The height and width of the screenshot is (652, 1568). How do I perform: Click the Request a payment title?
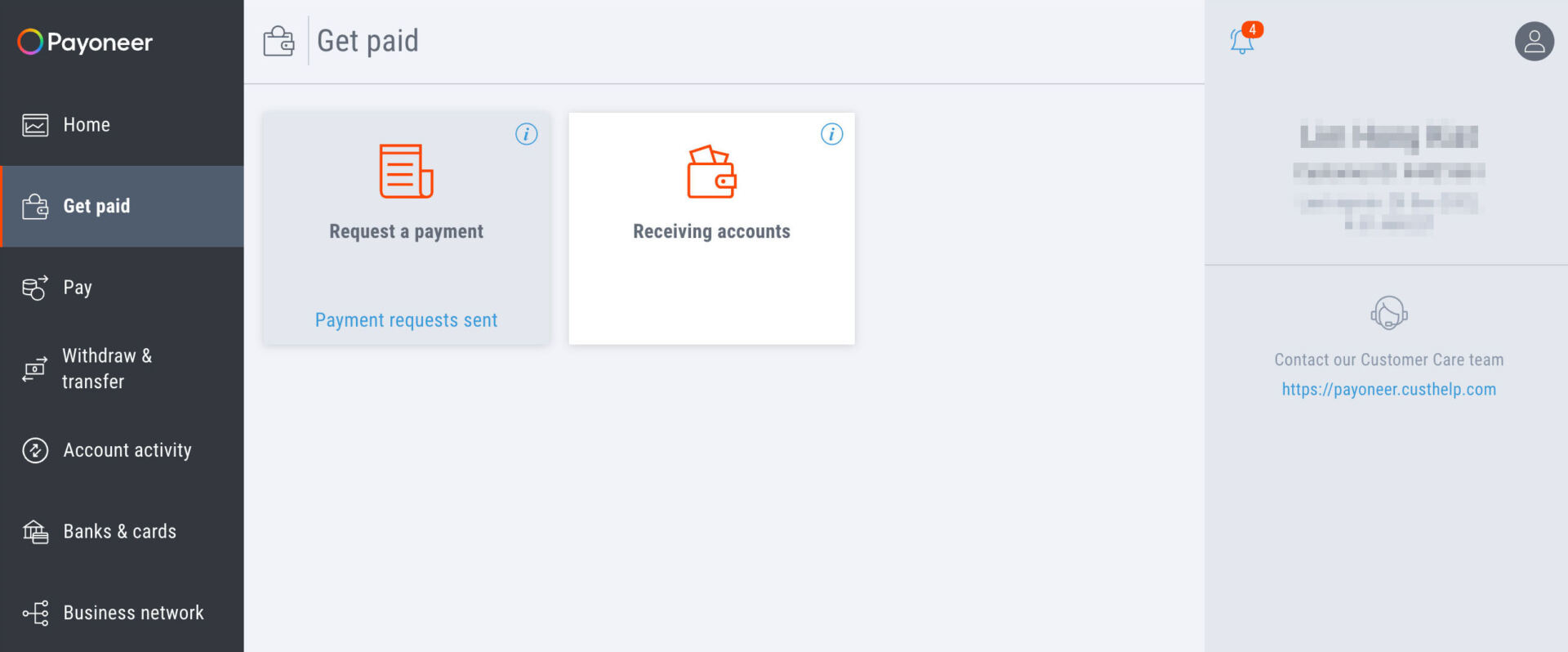406,231
